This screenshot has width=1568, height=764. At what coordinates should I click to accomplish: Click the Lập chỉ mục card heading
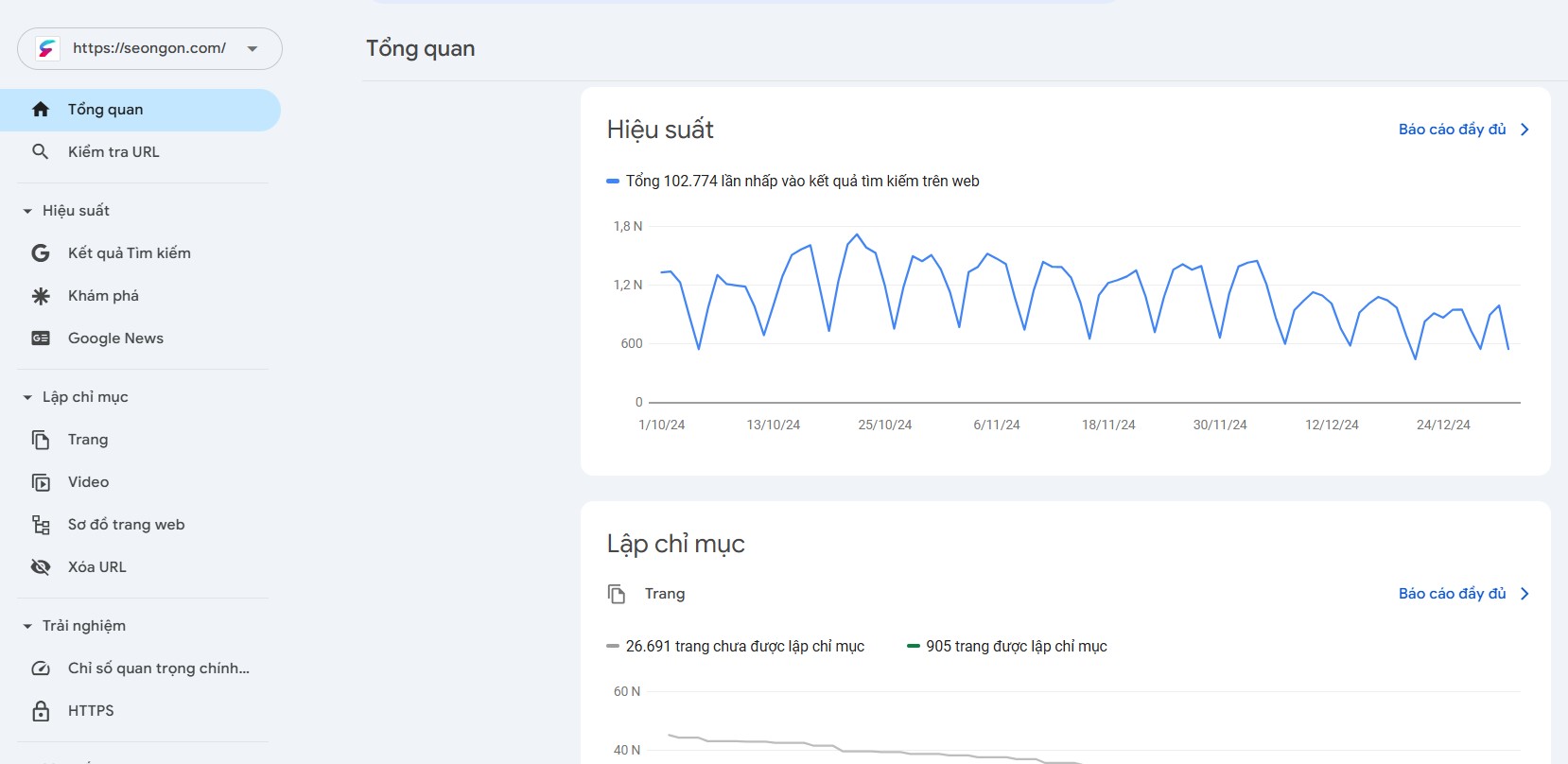point(676,544)
